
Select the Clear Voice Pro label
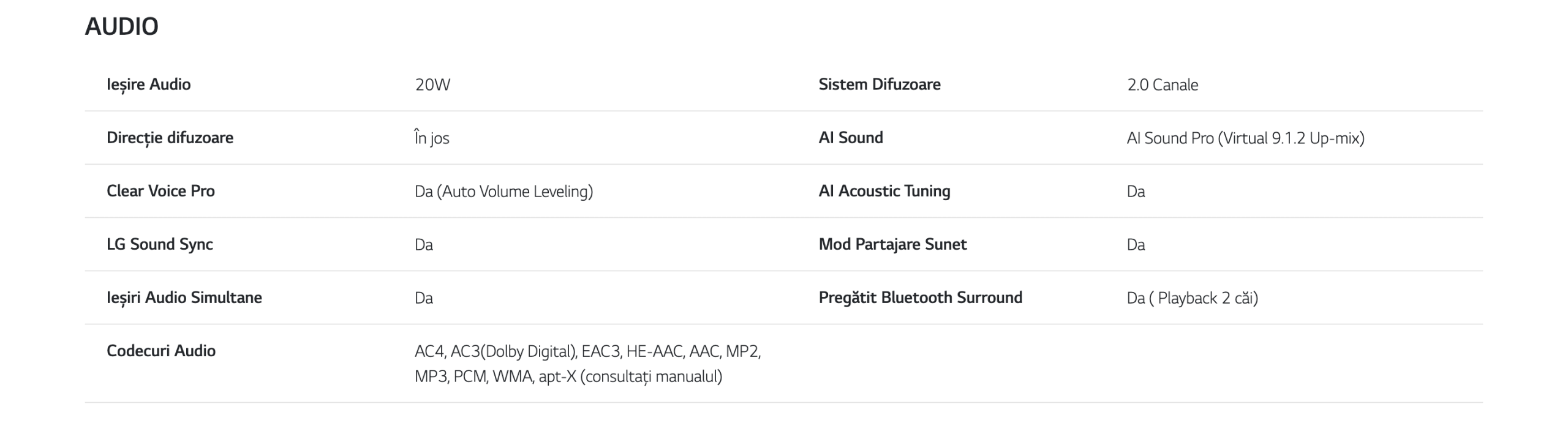[160, 191]
